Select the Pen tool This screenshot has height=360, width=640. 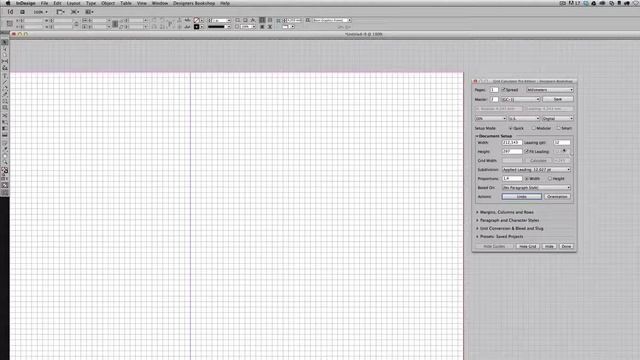click(4, 88)
